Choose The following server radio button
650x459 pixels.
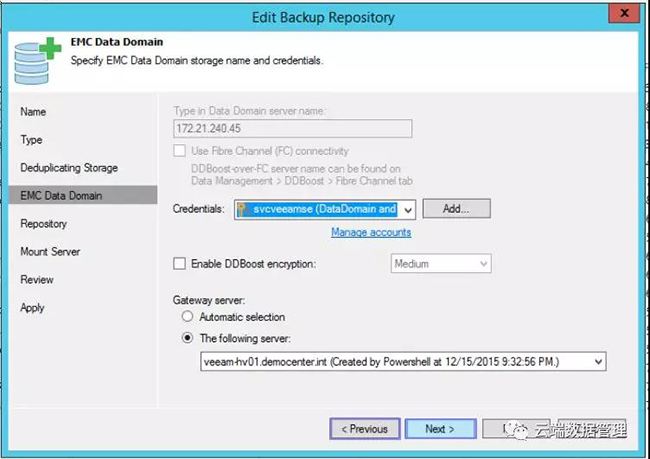[187, 338]
